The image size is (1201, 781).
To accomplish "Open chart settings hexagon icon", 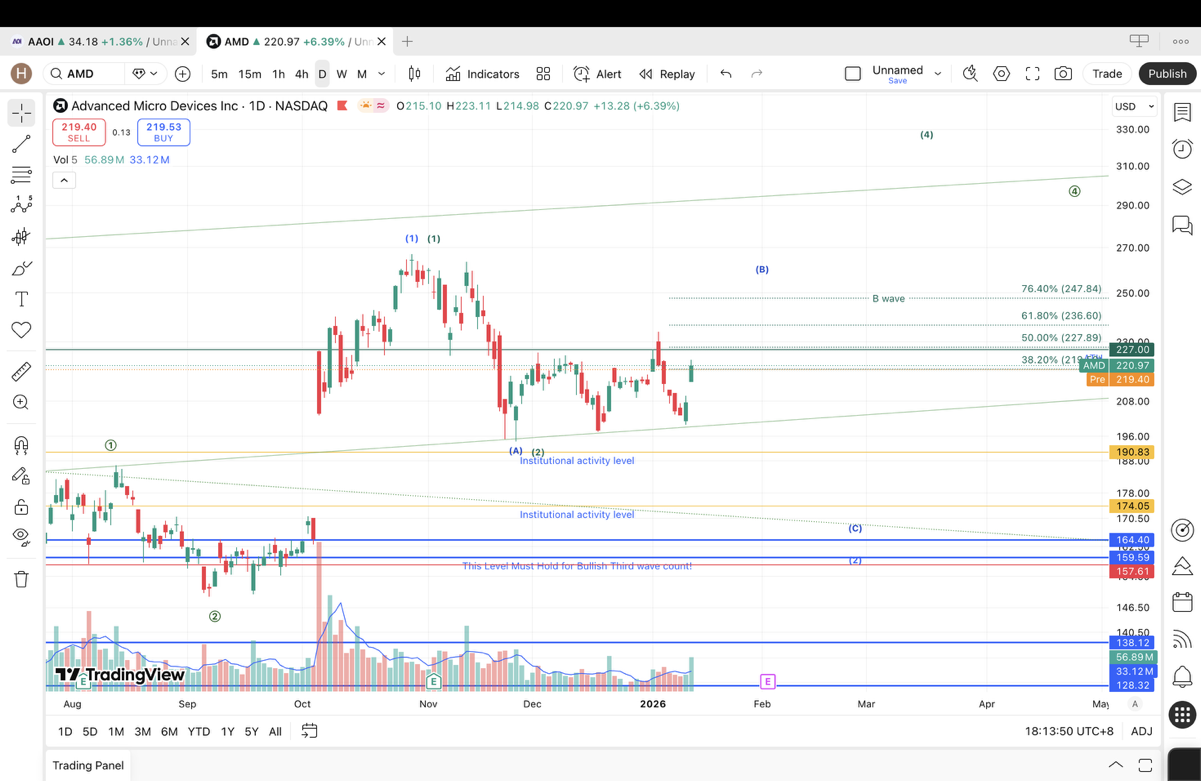I will (1001, 74).
